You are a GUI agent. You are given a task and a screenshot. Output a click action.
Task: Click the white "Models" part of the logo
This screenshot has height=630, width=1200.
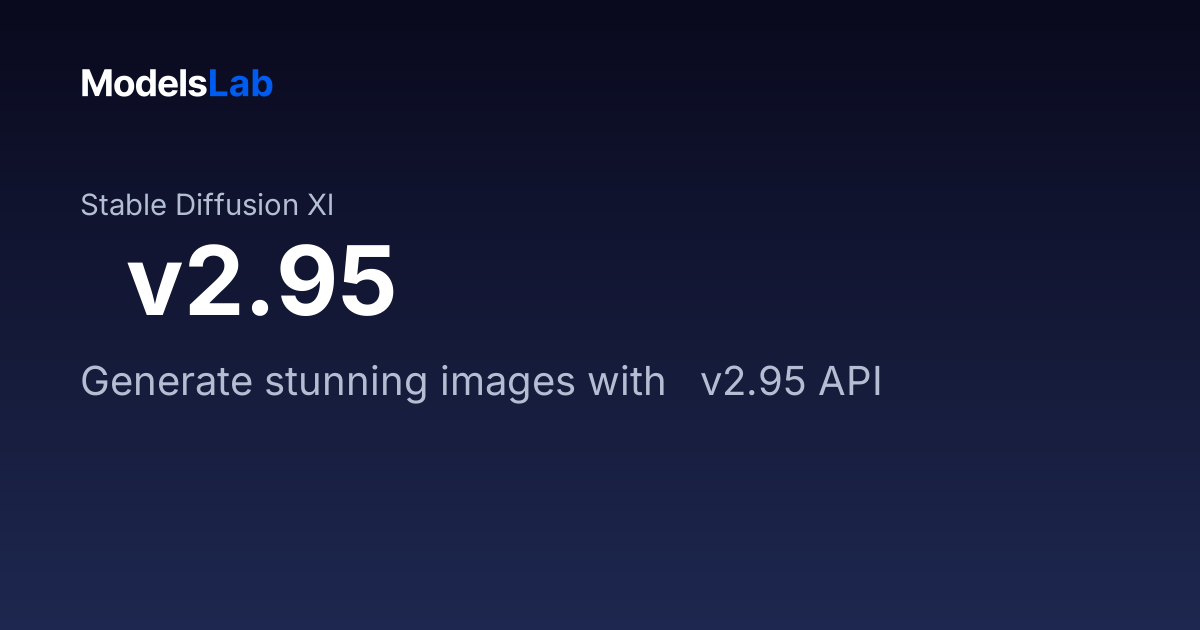pos(144,84)
